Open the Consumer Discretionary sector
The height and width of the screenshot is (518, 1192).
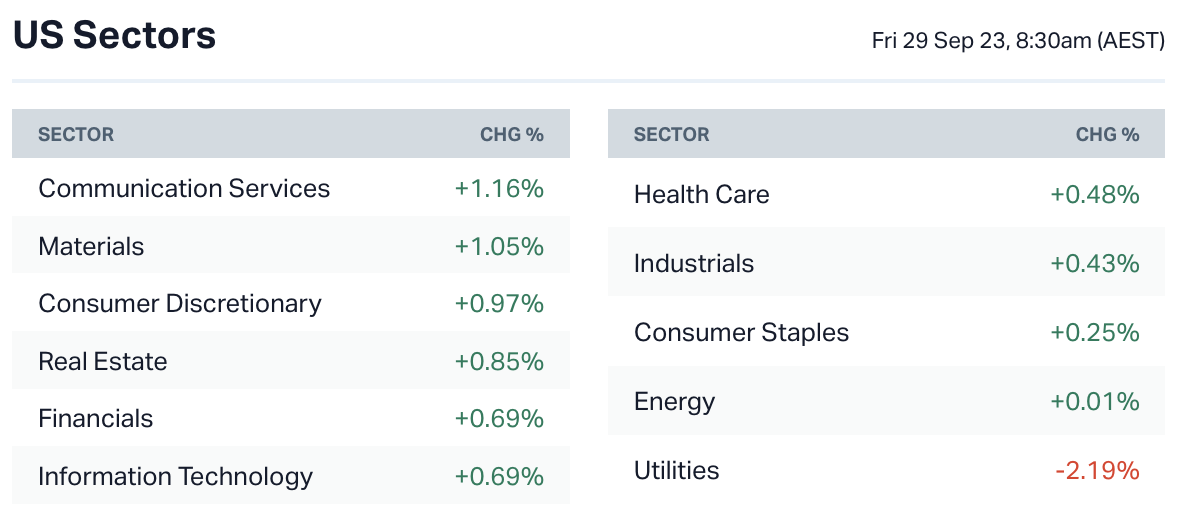pyautogui.click(x=180, y=304)
